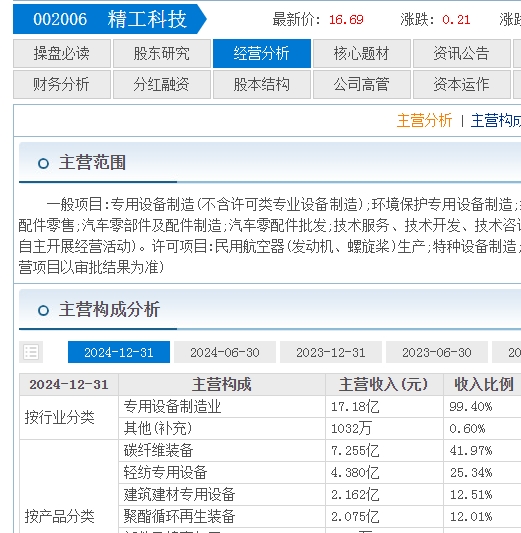This screenshot has width=521, height=533.
Task: Select the 2024-12-31 report date
Action: pos(119,352)
